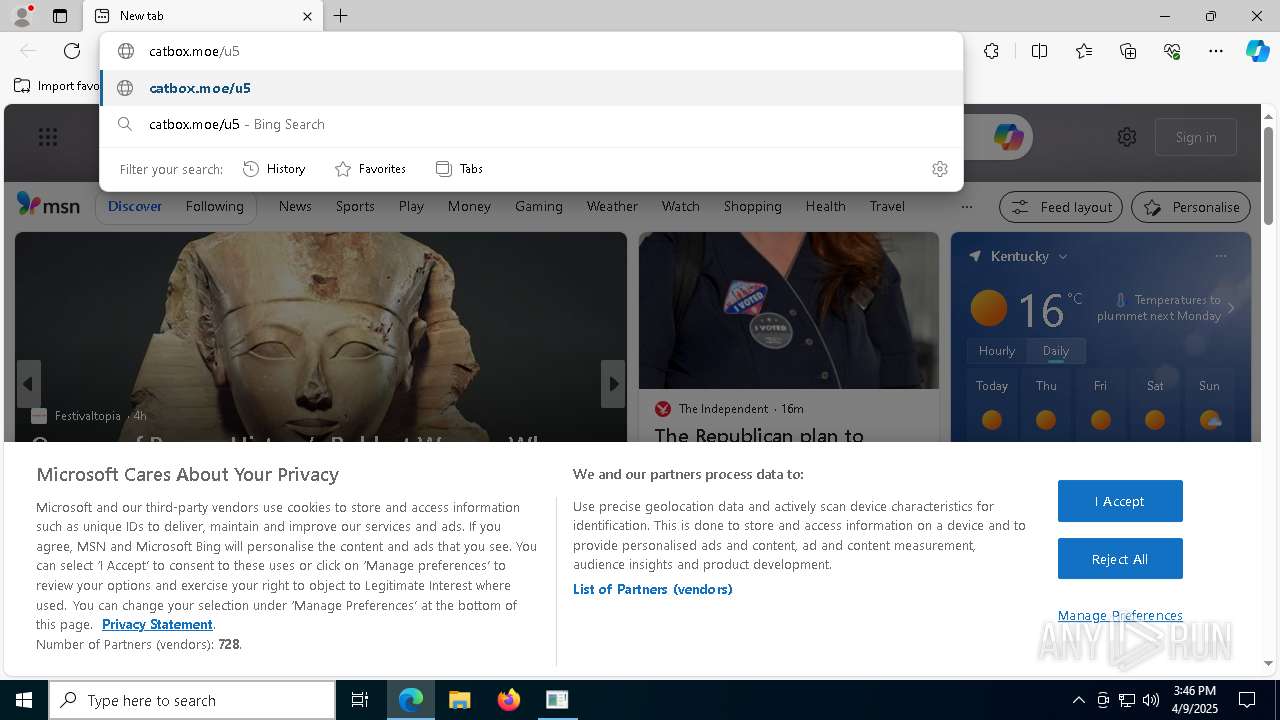The width and height of the screenshot is (1280, 720).
Task: Open The Independent voter story image
Action: point(789,310)
